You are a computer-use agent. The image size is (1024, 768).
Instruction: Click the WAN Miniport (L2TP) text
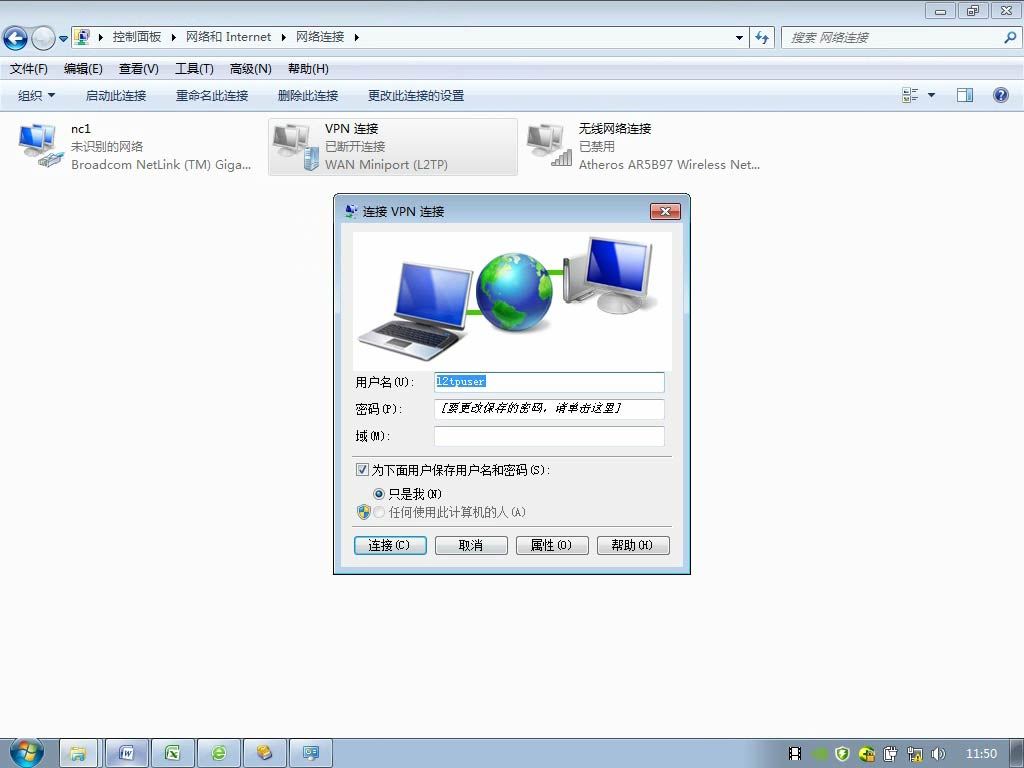[x=387, y=165]
